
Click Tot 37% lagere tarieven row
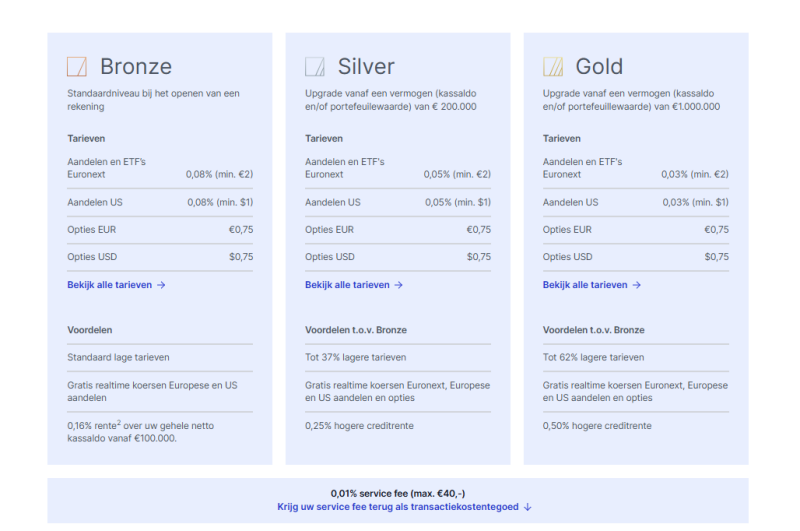(398, 358)
